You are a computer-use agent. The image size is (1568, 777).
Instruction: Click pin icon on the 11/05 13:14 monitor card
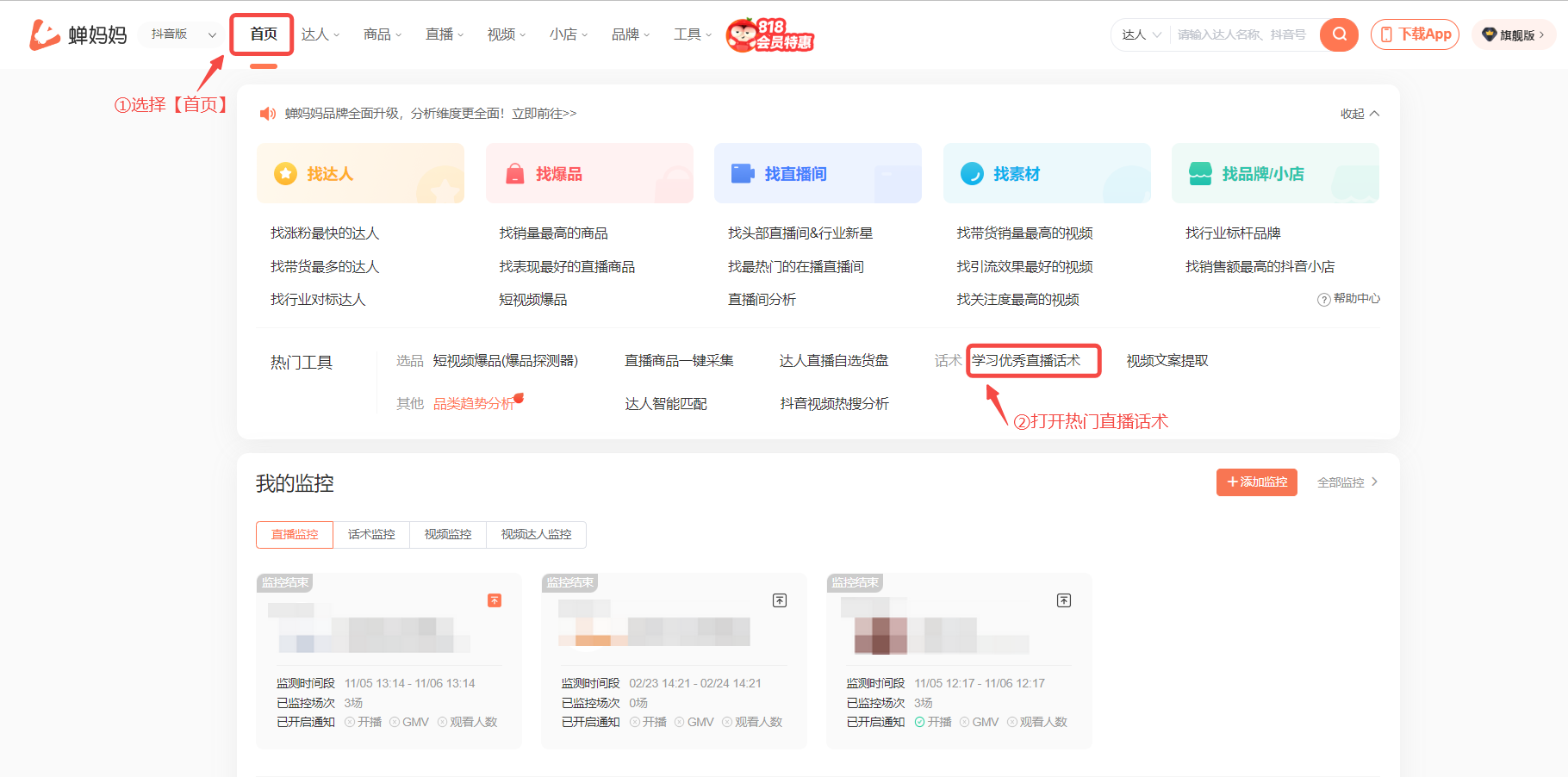495,600
